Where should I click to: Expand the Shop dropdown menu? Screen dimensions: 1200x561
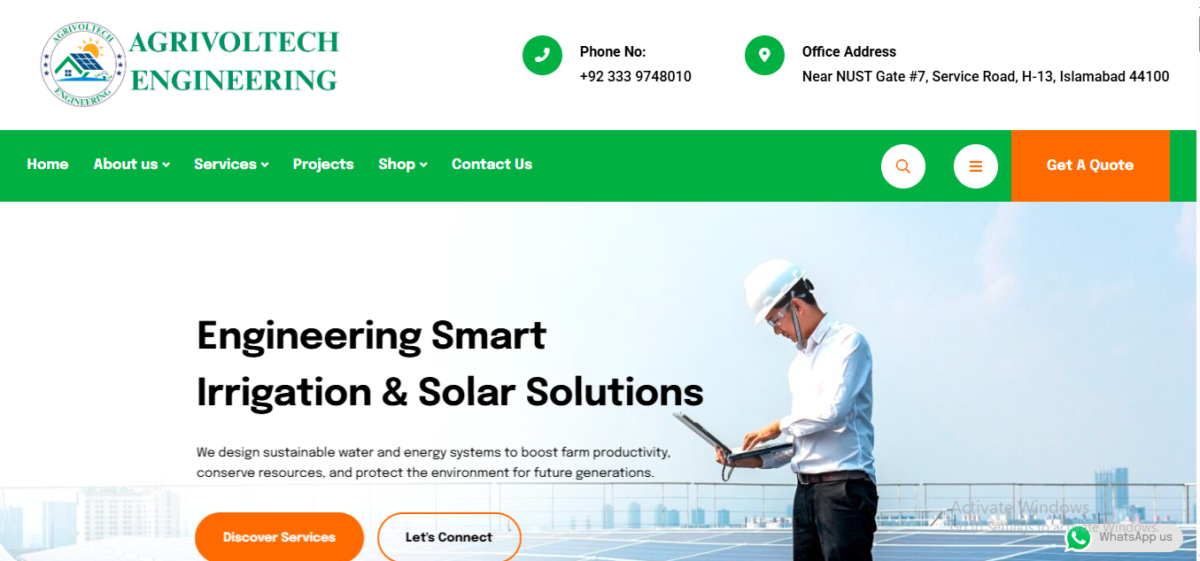(402, 164)
